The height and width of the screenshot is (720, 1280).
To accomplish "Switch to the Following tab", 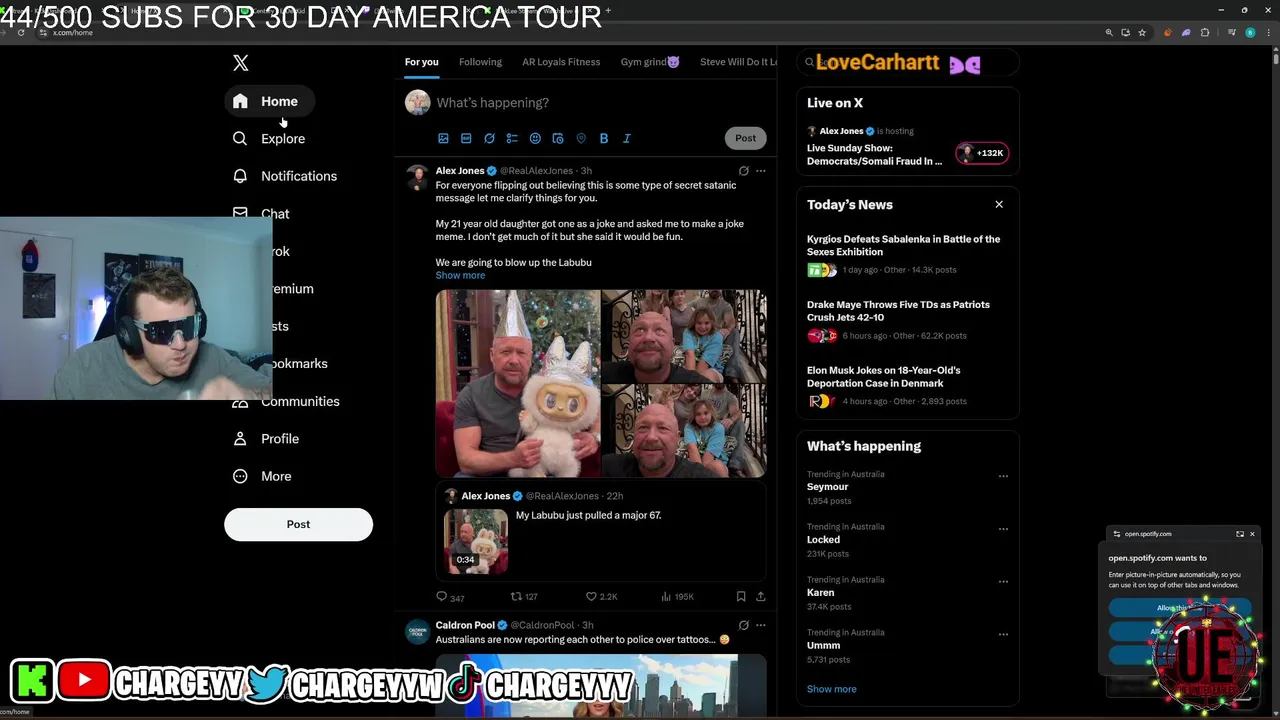I will click(x=480, y=62).
